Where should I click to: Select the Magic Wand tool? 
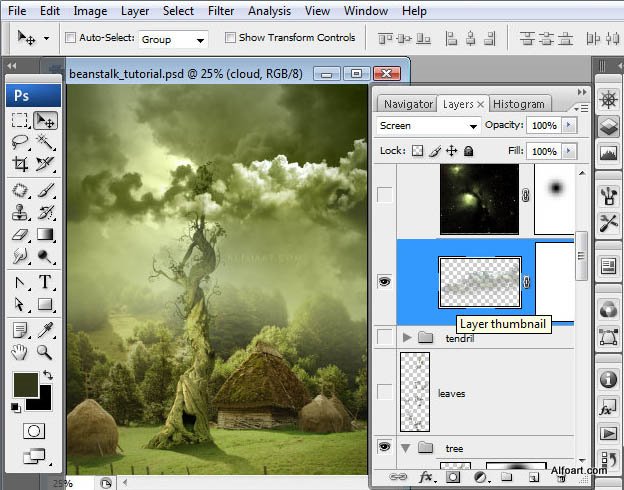[45, 142]
